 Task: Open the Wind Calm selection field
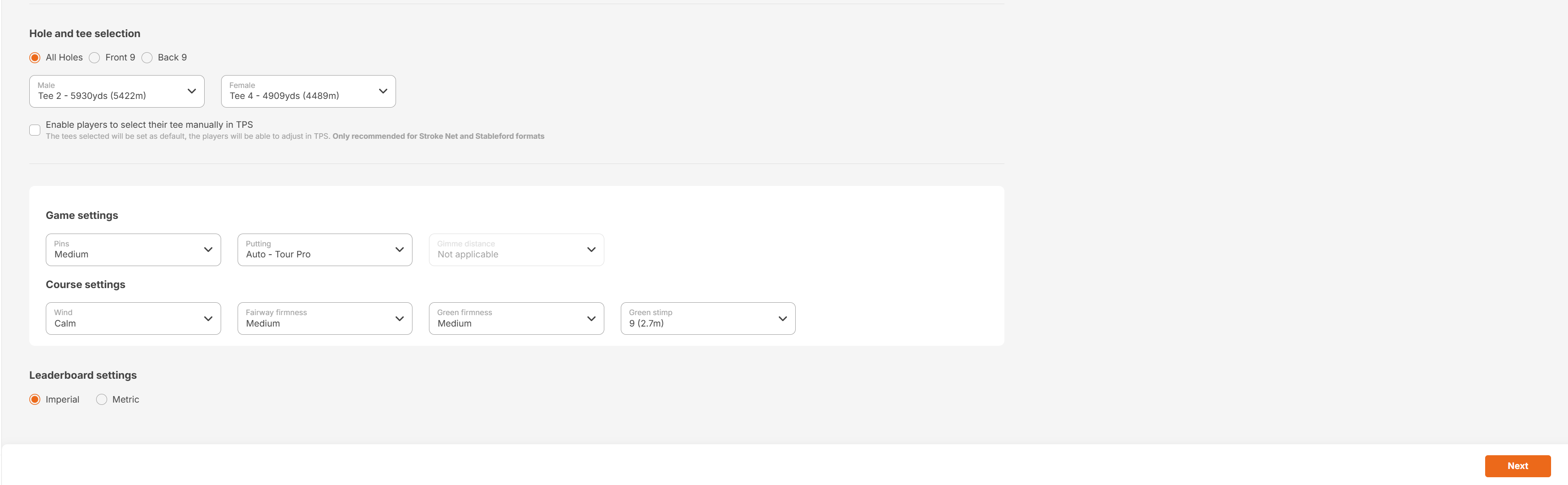[x=133, y=319]
